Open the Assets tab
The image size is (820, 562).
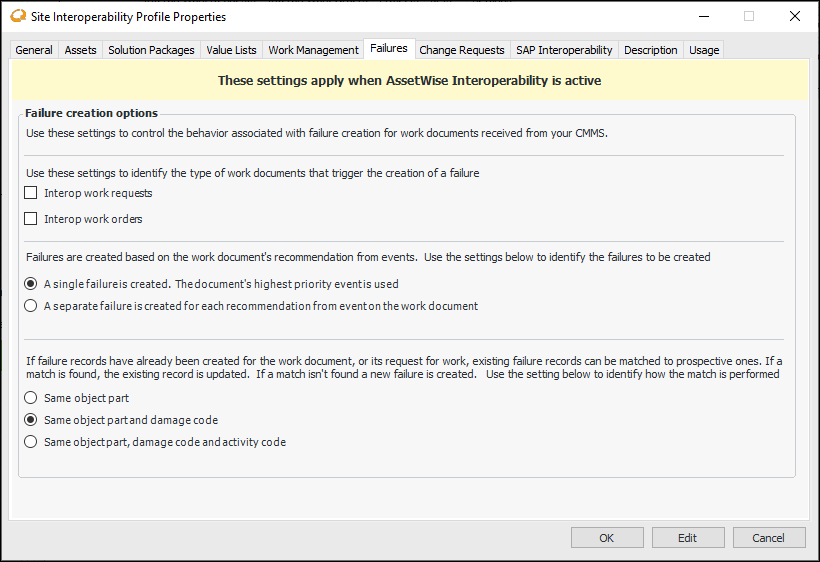tap(81, 50)
